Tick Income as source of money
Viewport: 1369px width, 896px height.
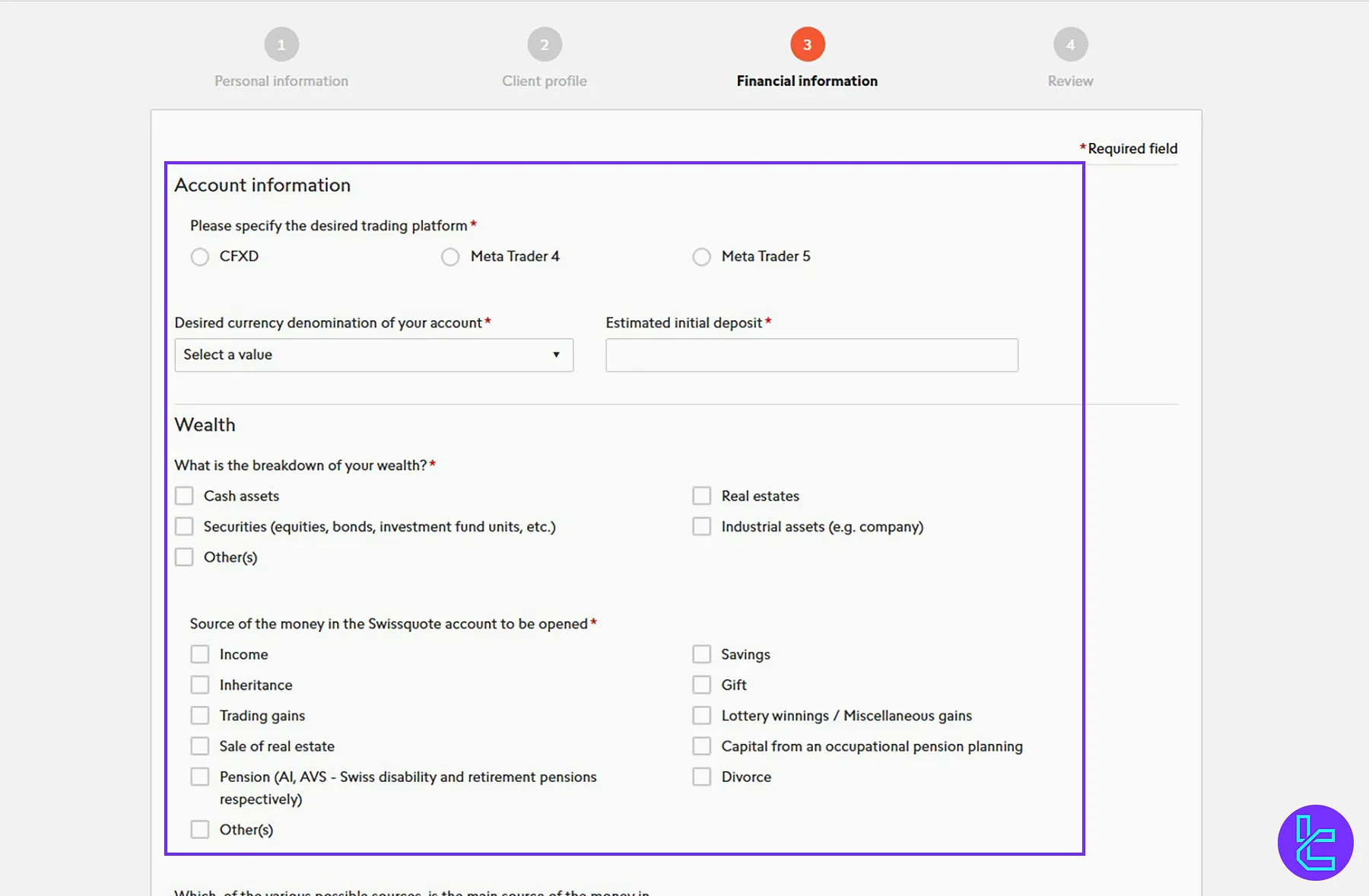tap(200, 654)
